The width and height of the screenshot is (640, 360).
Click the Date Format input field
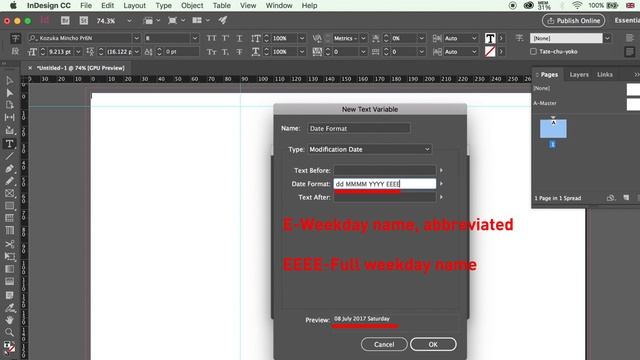[384, 184]
